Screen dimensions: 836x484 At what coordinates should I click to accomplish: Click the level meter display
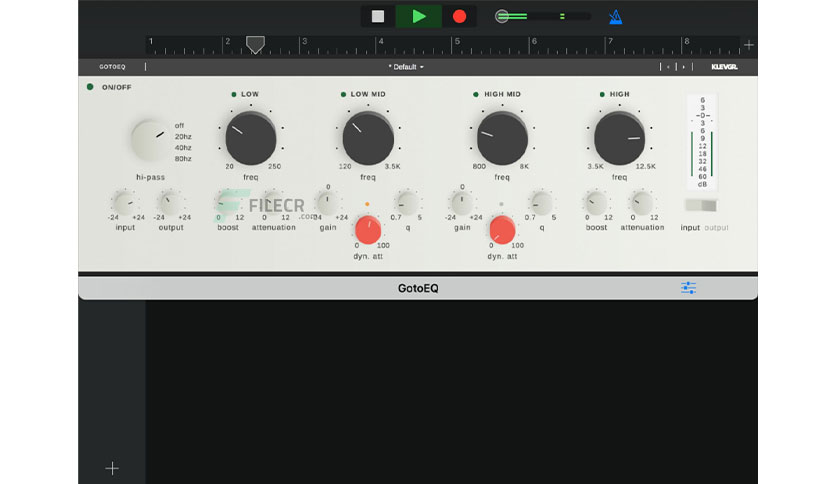click(702, 142)
